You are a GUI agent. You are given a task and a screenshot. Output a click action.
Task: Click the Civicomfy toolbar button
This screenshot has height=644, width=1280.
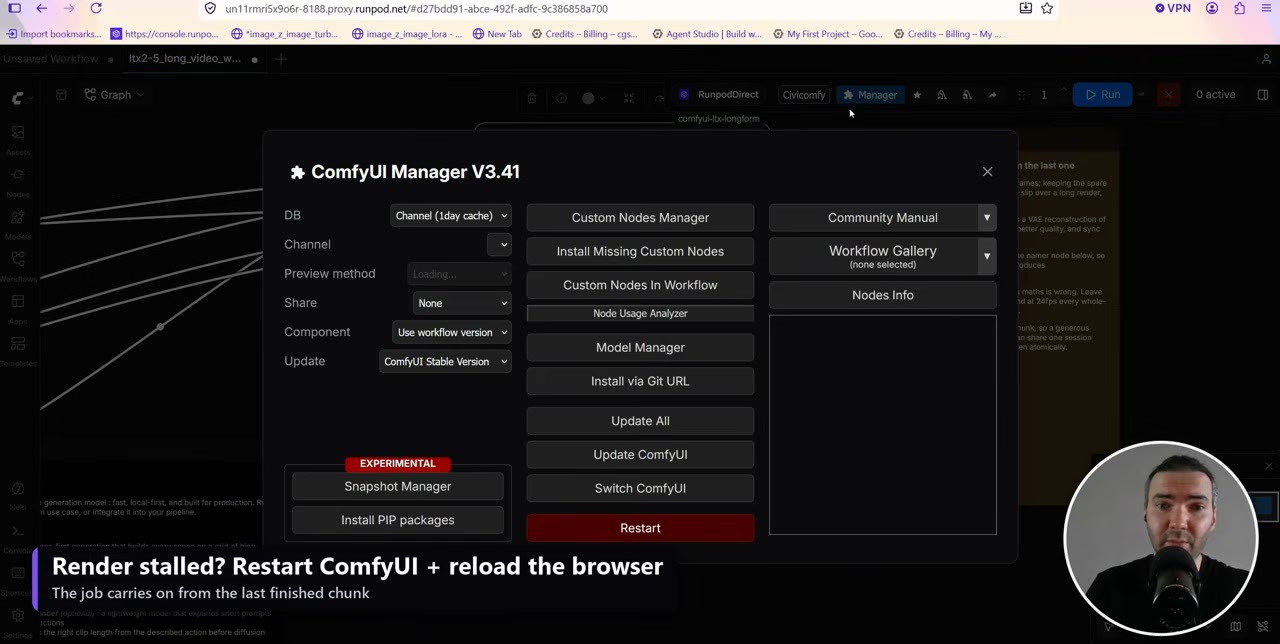click(x=804, y=95)
